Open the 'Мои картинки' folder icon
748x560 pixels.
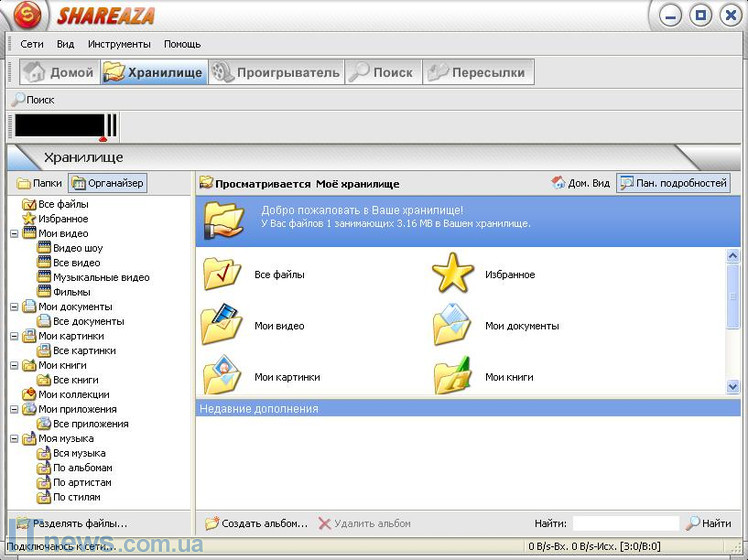222,376
